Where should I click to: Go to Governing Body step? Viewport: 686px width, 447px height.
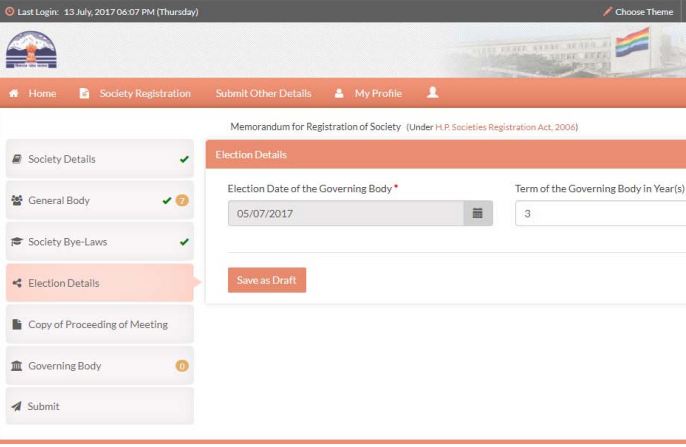click(x=100, y=366)
